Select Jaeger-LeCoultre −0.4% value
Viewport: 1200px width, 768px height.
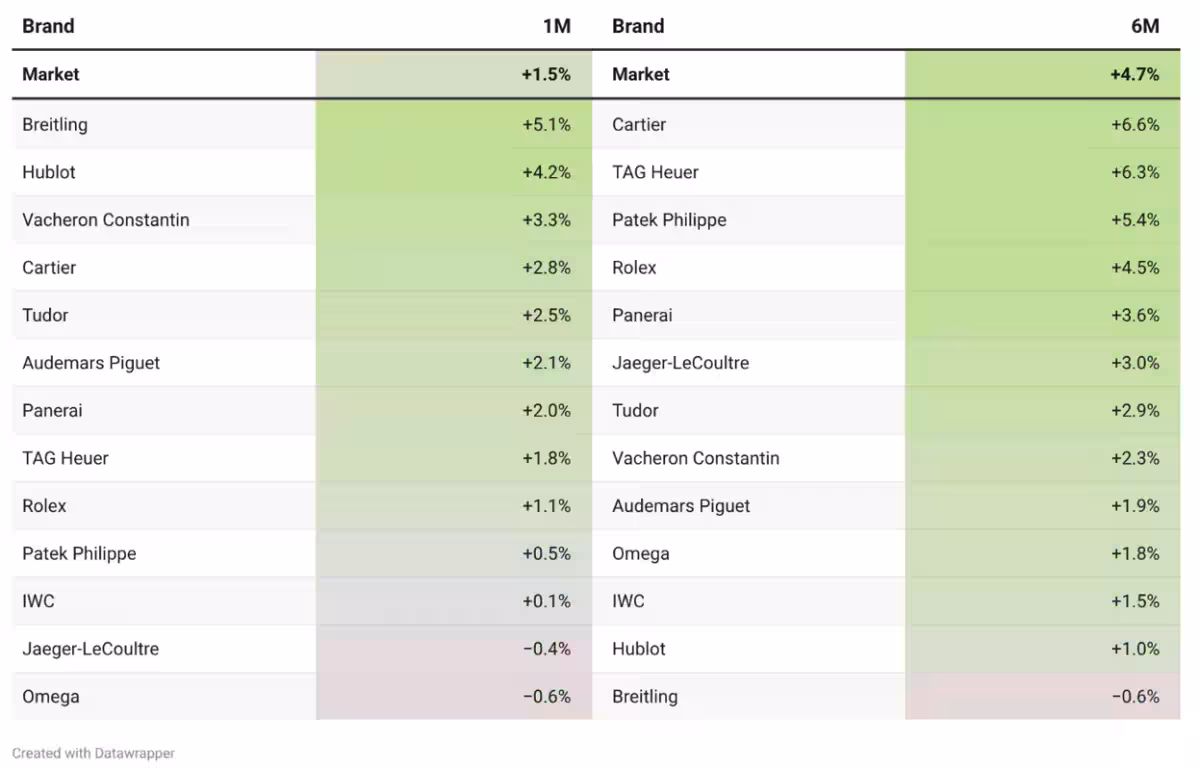point(546,649)
